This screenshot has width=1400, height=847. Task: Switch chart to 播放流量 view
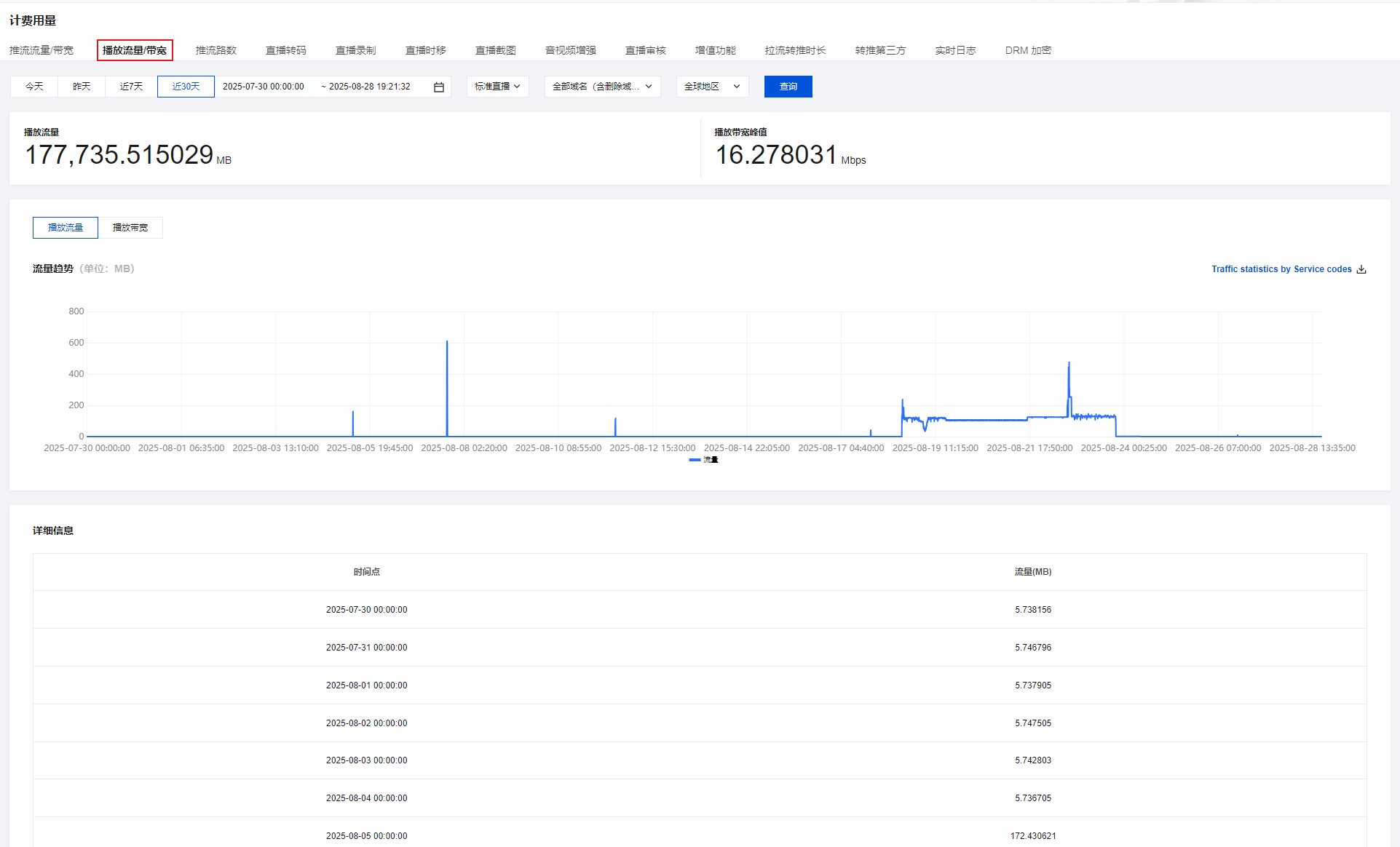(66, 228)
